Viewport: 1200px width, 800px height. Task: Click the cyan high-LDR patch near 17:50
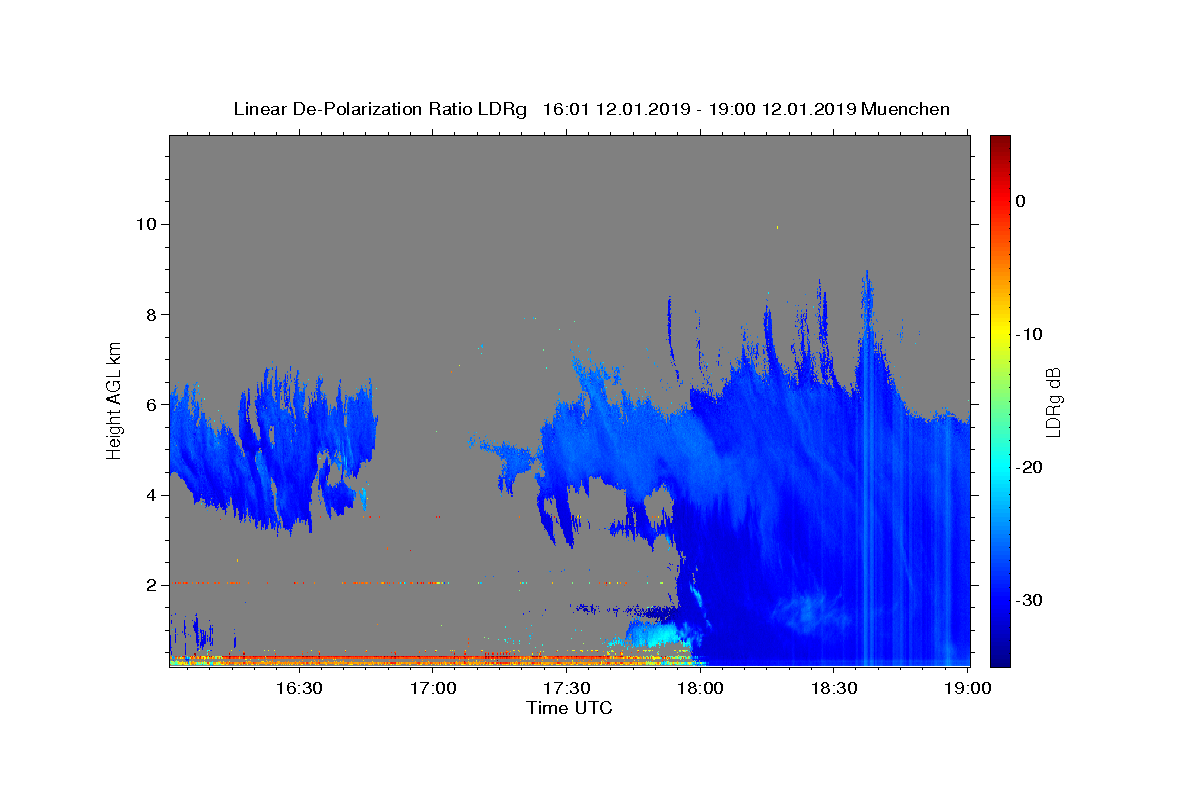tap(660, 634)
